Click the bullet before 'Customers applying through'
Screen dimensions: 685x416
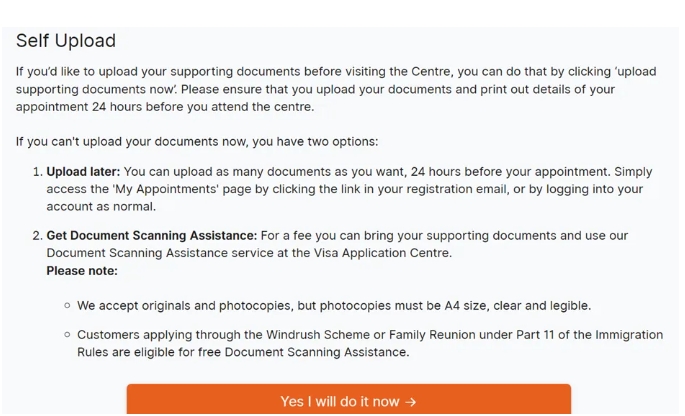click(67, 335)
